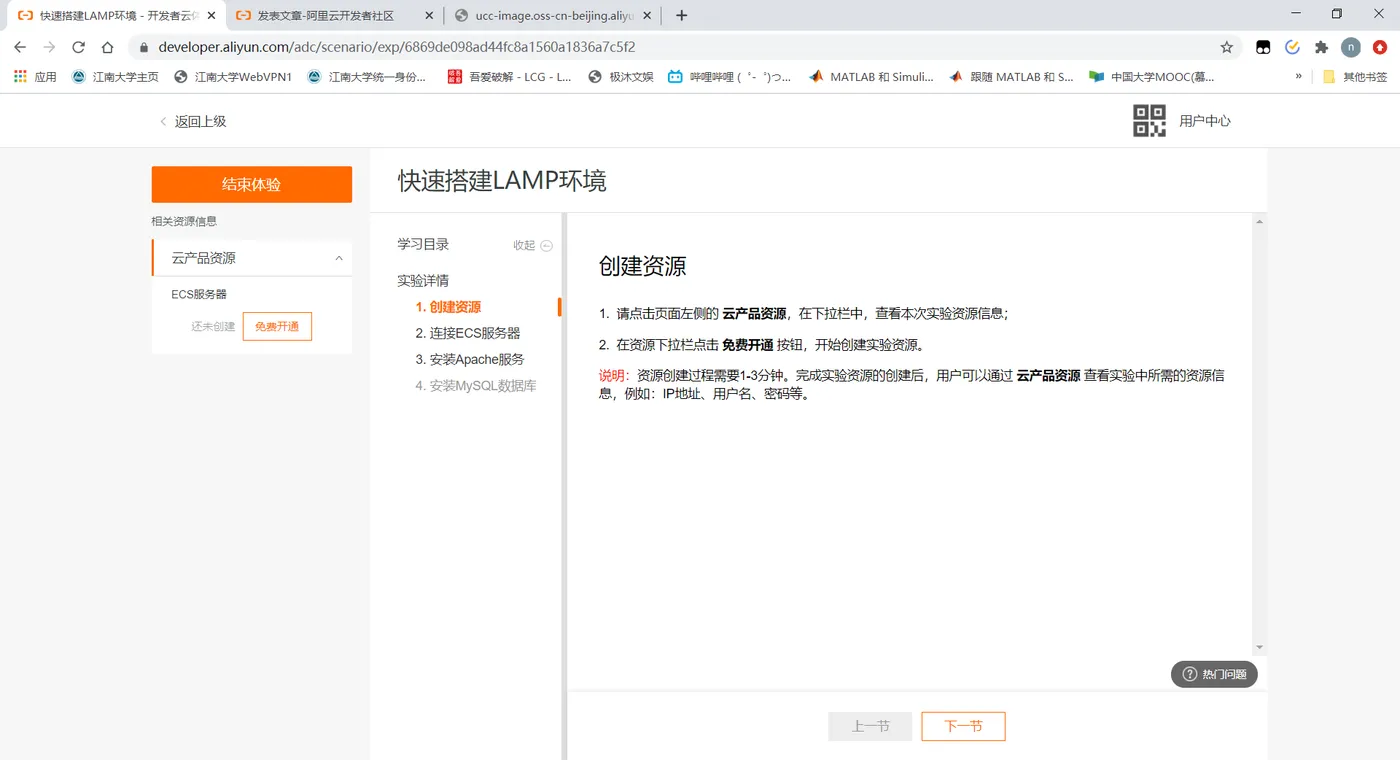Bookmark this page with the star icon
Viewport: 1400px width, 760px height.
[1227, 47]
